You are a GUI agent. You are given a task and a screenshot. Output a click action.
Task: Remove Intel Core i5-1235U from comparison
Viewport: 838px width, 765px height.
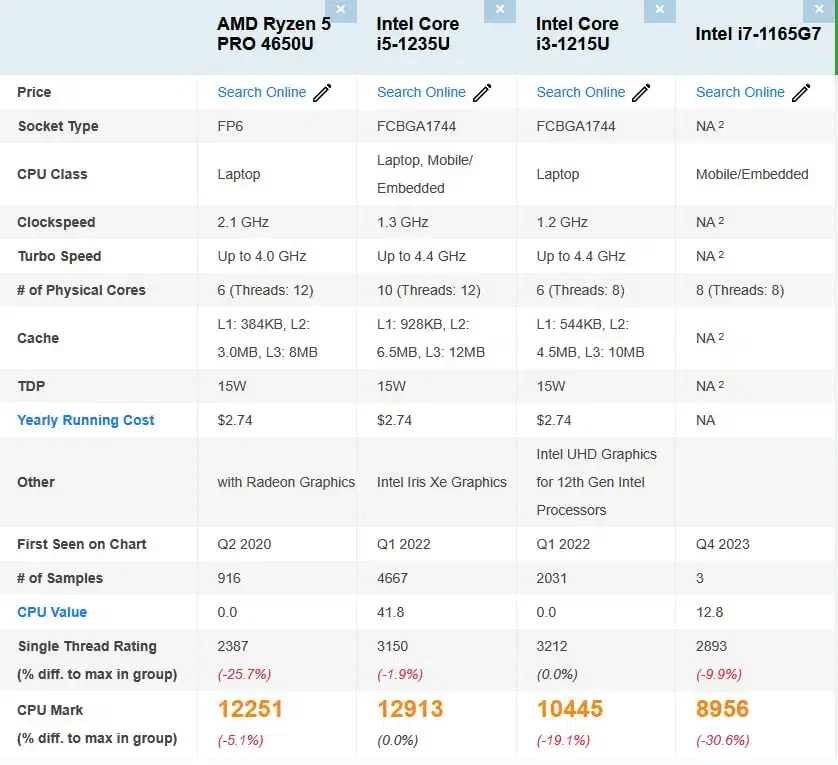(500, 10)
